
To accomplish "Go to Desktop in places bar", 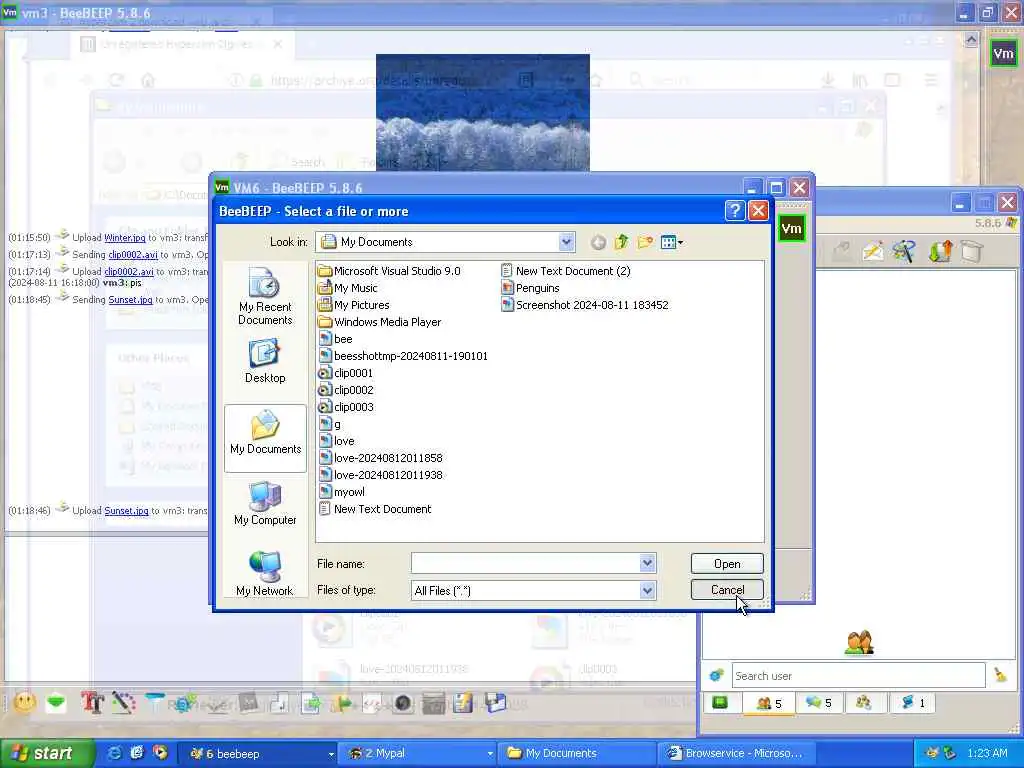I will click(265, 361).
